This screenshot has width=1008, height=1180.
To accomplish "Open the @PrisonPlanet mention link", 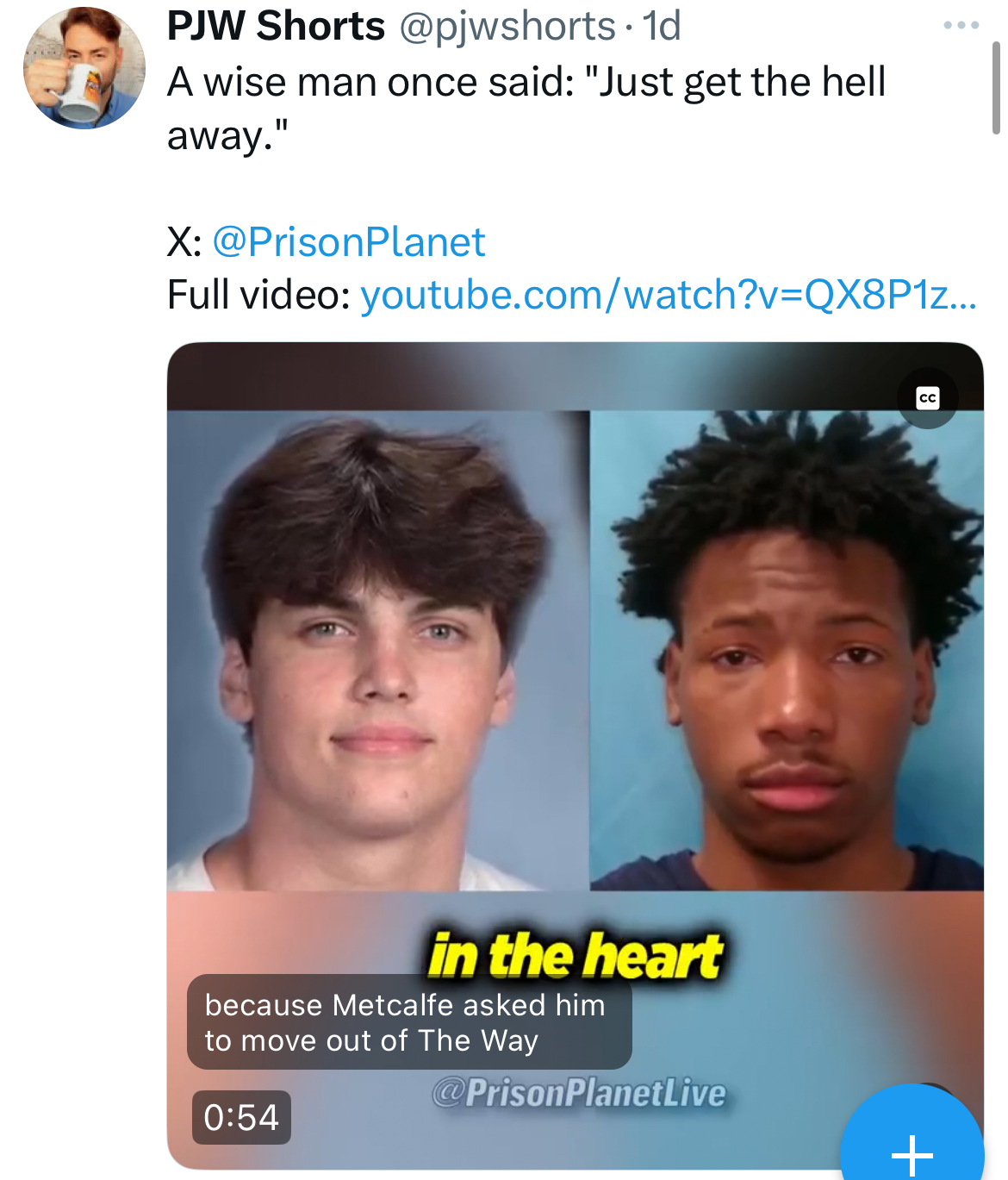I will (348, 242).
